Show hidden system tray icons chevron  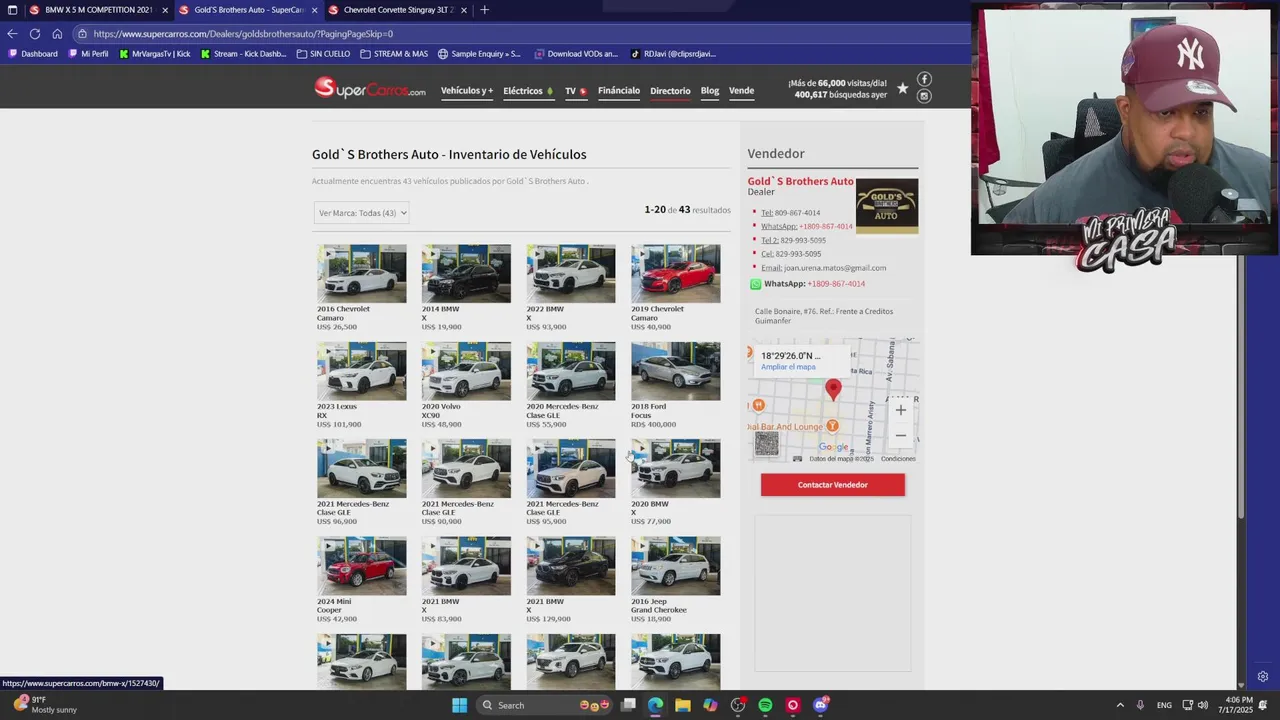(x=1120, y=705)
